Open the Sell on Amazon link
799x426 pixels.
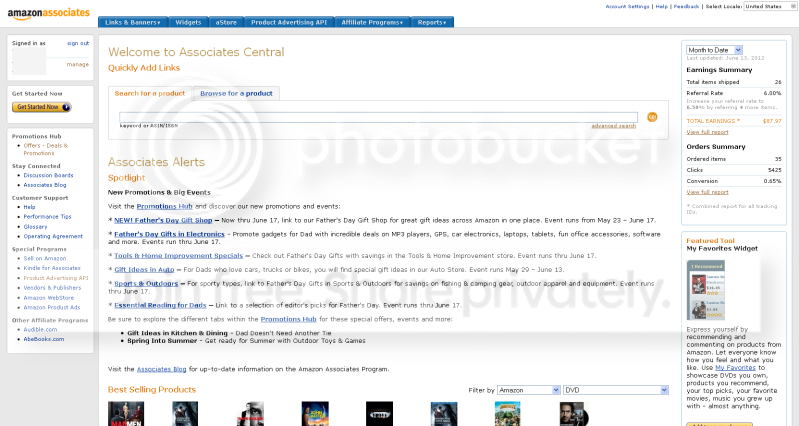[45, 258]
